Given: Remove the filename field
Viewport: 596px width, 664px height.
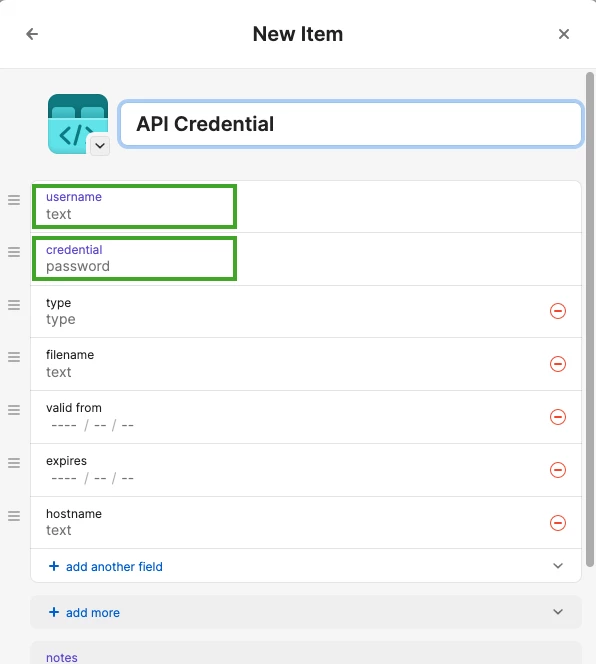Looking at the screenshot, I should [557, 364].
